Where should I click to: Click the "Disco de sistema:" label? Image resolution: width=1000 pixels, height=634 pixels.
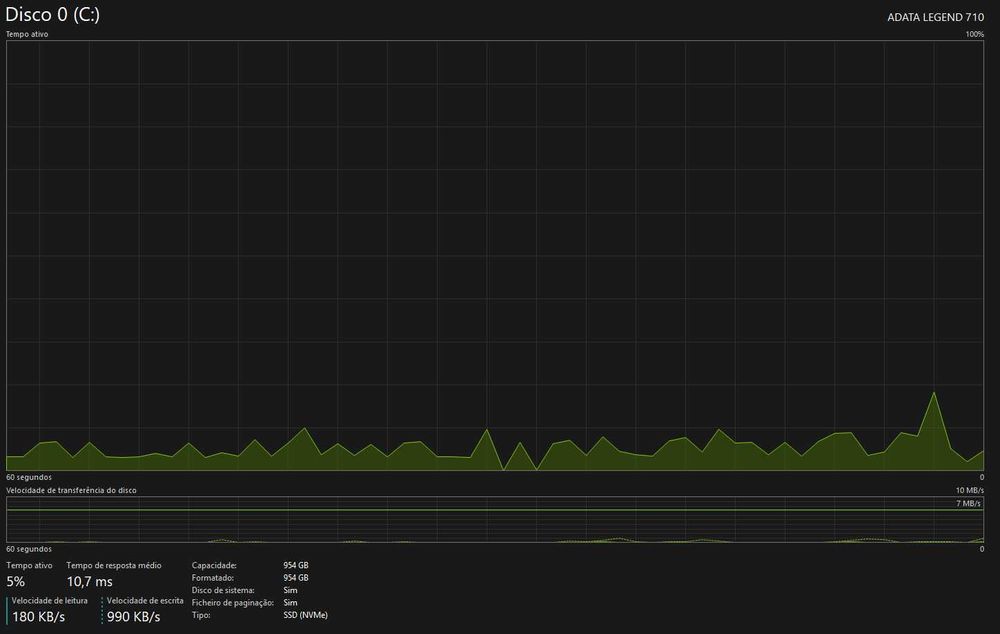pos(223,590)
